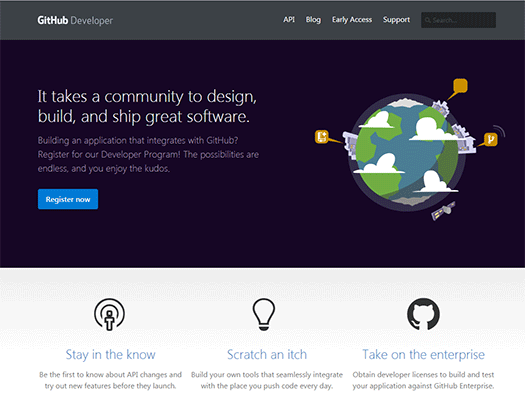The image size is (525, 408).
Task: Go to Early Access page
Action: point(352,20)
